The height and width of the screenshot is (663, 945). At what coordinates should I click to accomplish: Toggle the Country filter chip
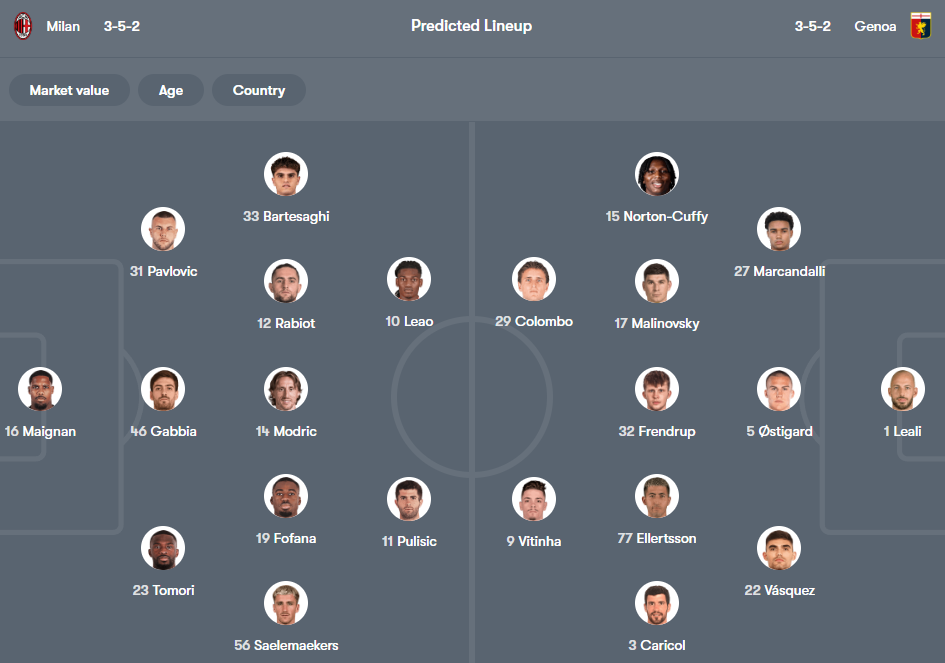click(259, 90)
